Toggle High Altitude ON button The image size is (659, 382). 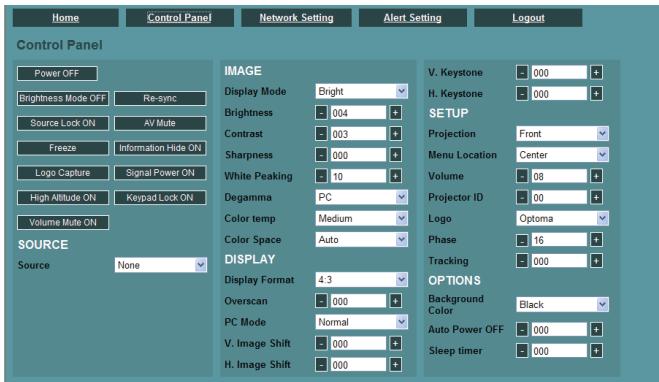[63, 198]
